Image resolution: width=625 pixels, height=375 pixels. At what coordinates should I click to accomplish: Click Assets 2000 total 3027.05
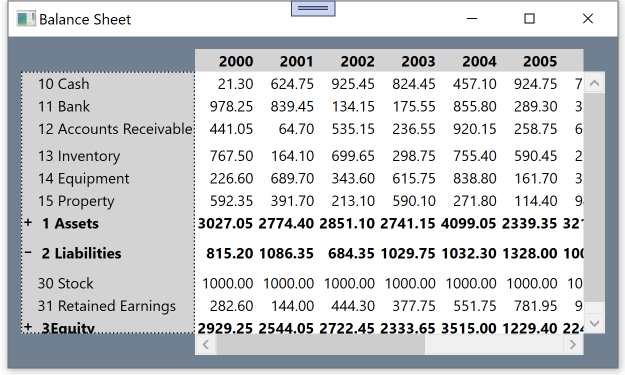click(x=225, y=224)
